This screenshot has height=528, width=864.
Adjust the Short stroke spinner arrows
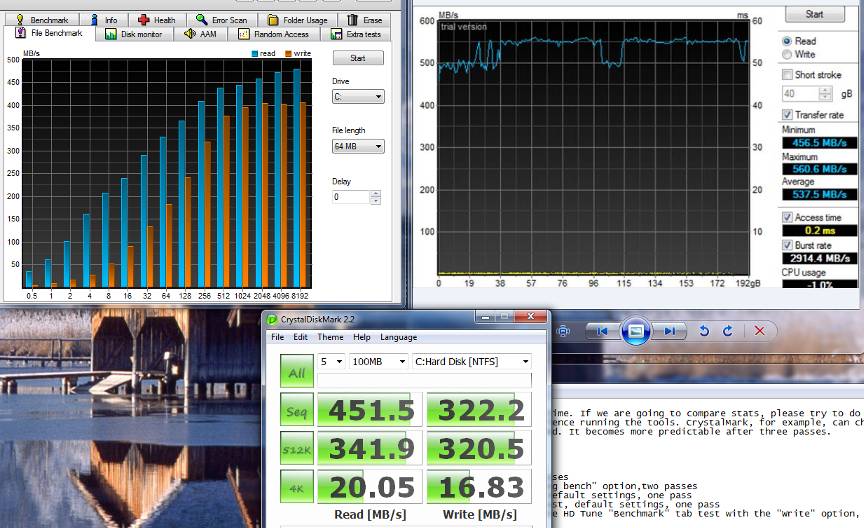pos(825,94)
